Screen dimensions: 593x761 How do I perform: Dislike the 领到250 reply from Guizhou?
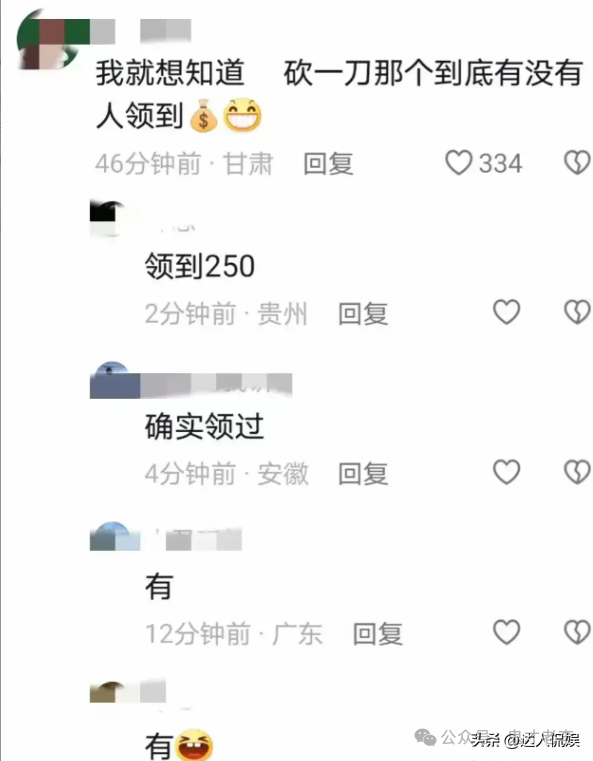(x=577, y=312)
